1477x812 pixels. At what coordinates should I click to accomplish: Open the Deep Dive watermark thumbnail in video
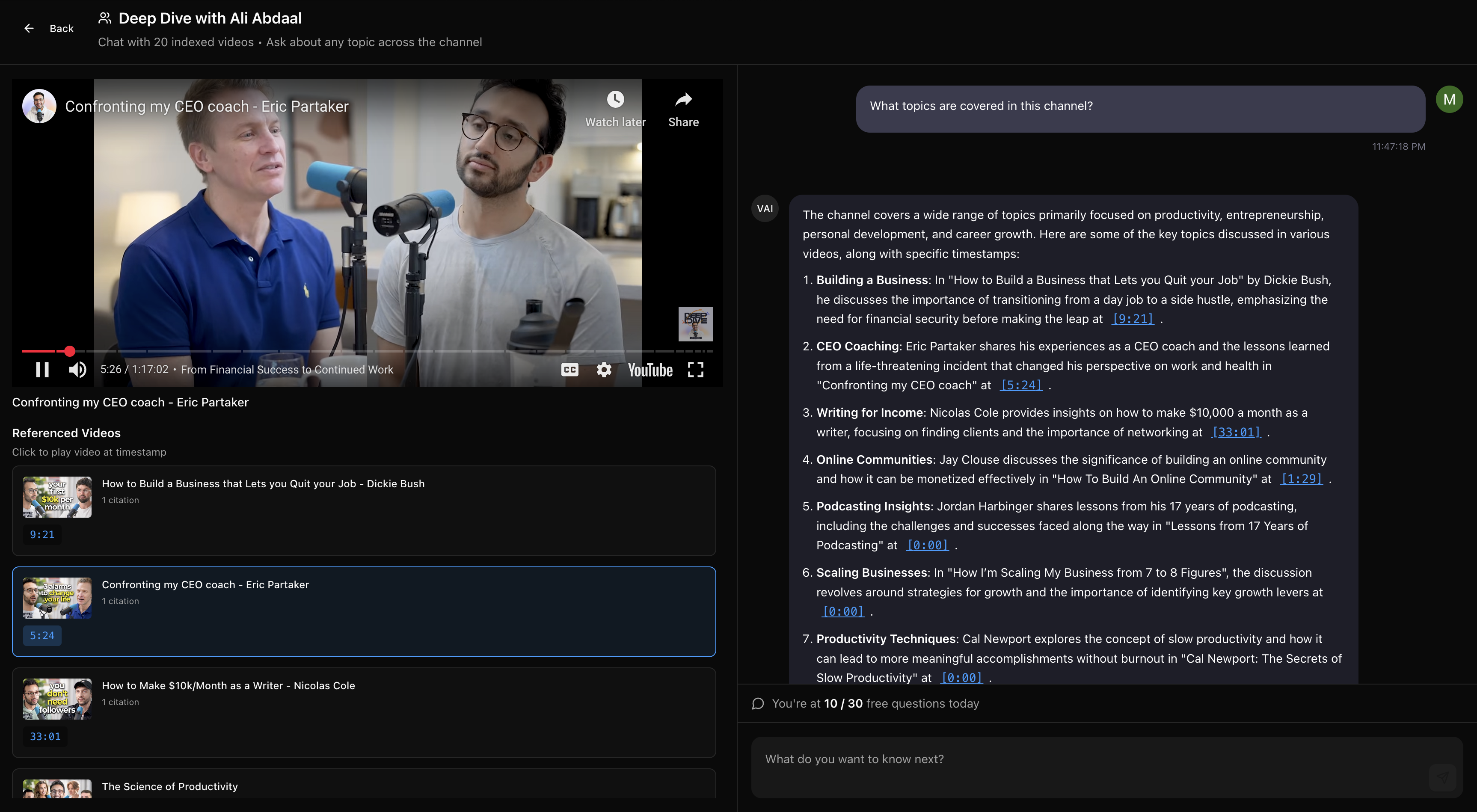pyautogui.click(x=695, y=324)
